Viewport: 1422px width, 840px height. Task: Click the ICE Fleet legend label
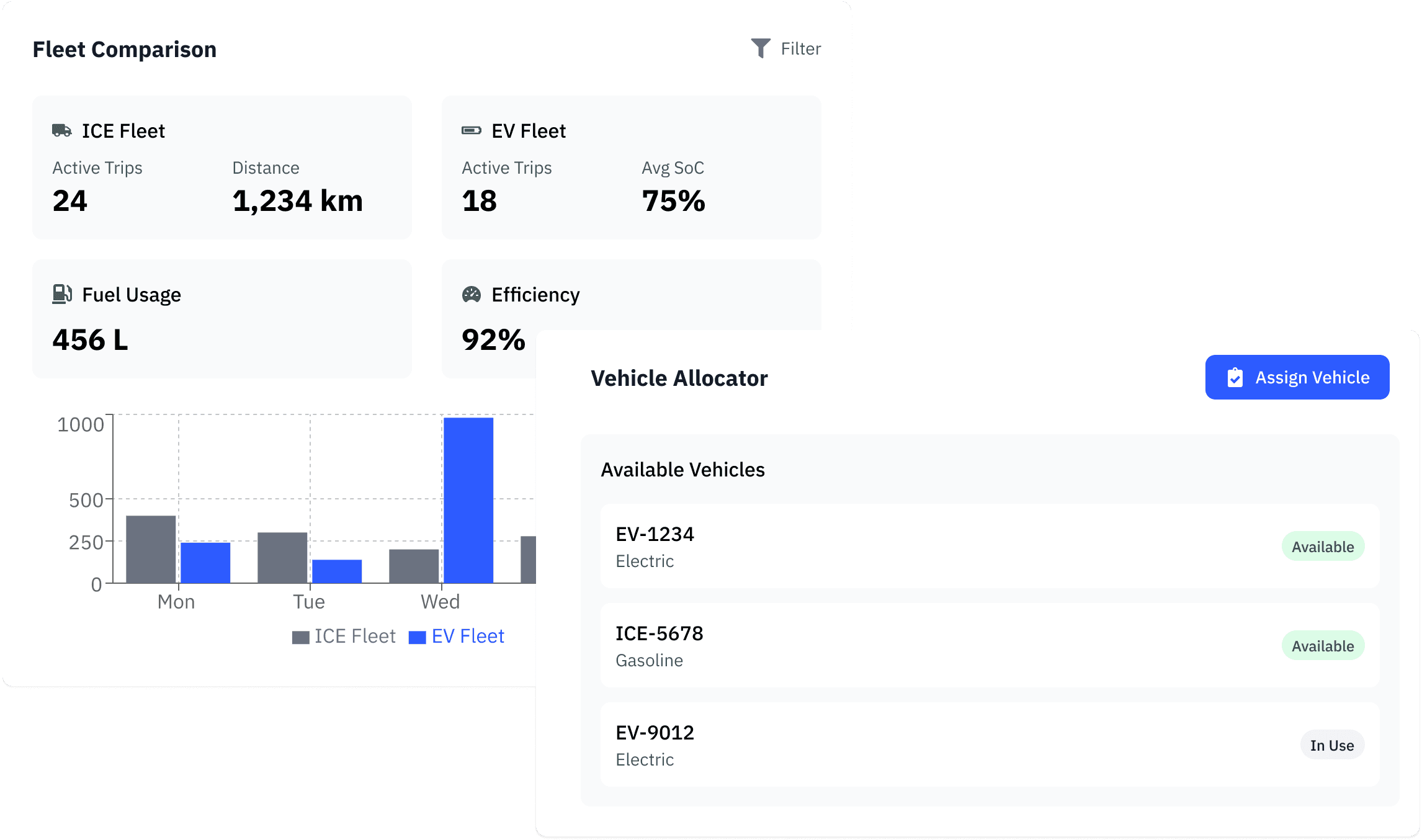355,637
